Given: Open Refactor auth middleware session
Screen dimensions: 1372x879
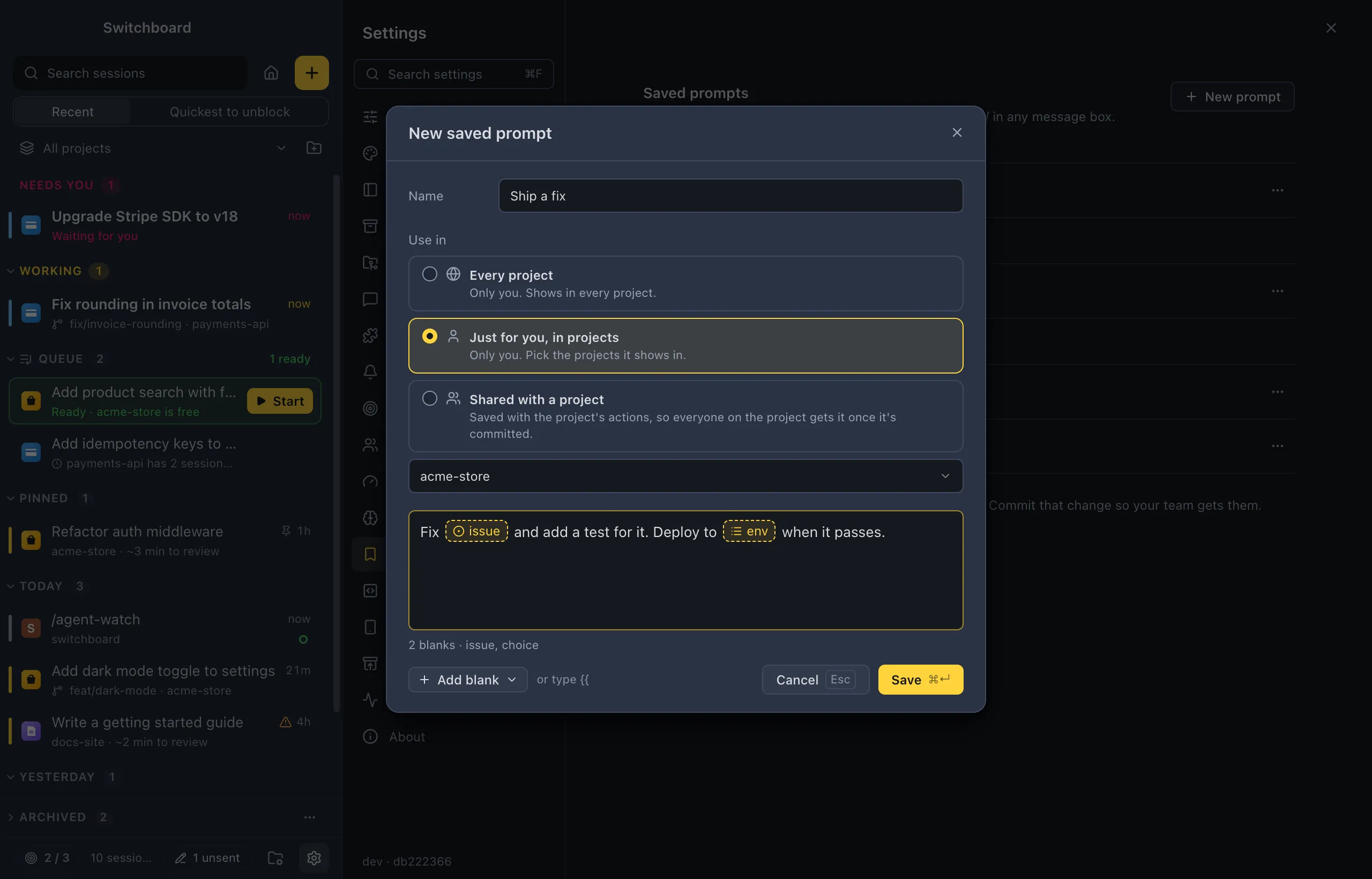Looking at the screenshot, I should [x=165, y=540].
